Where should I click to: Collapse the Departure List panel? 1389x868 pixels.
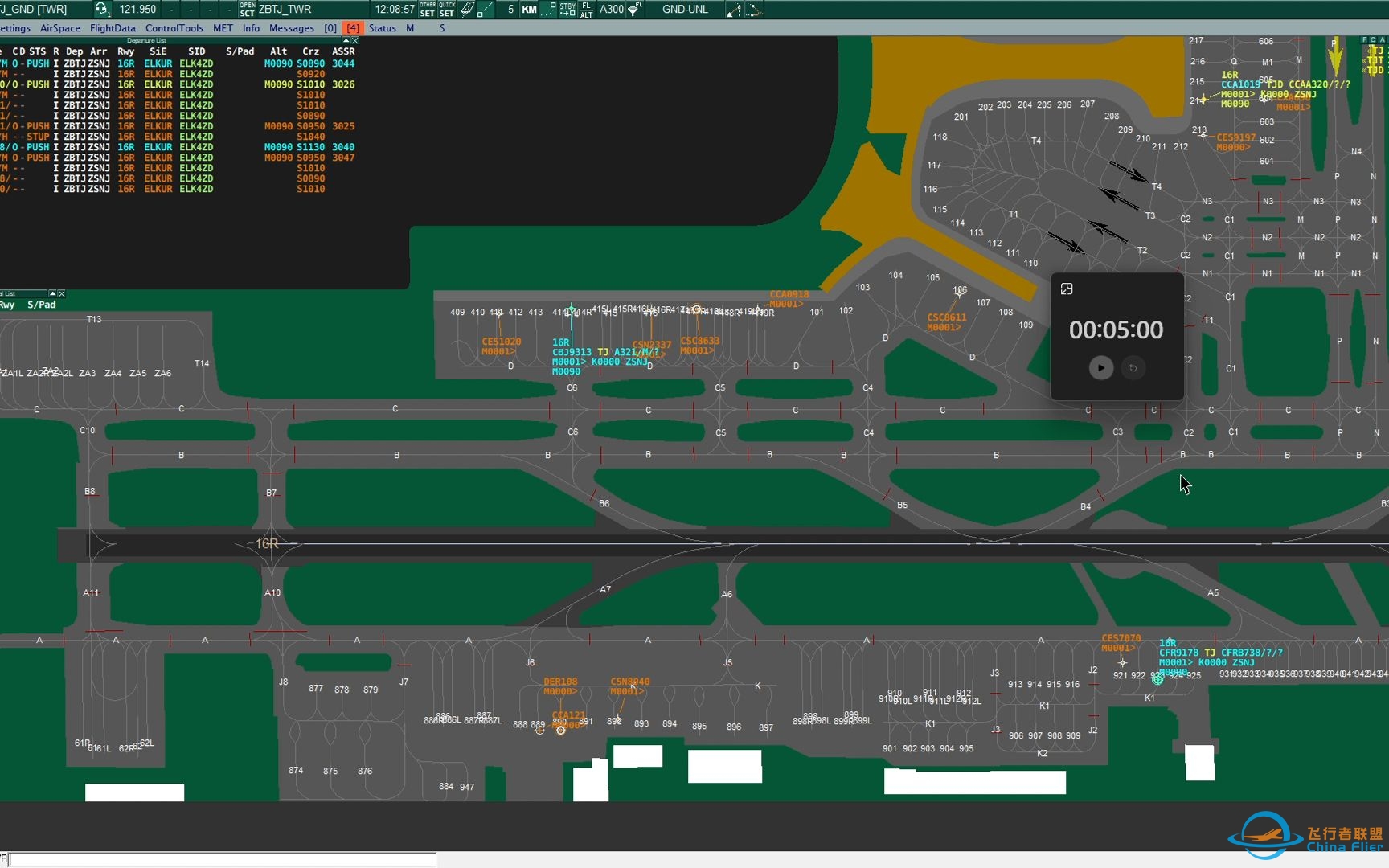click(x=346, y=40)
